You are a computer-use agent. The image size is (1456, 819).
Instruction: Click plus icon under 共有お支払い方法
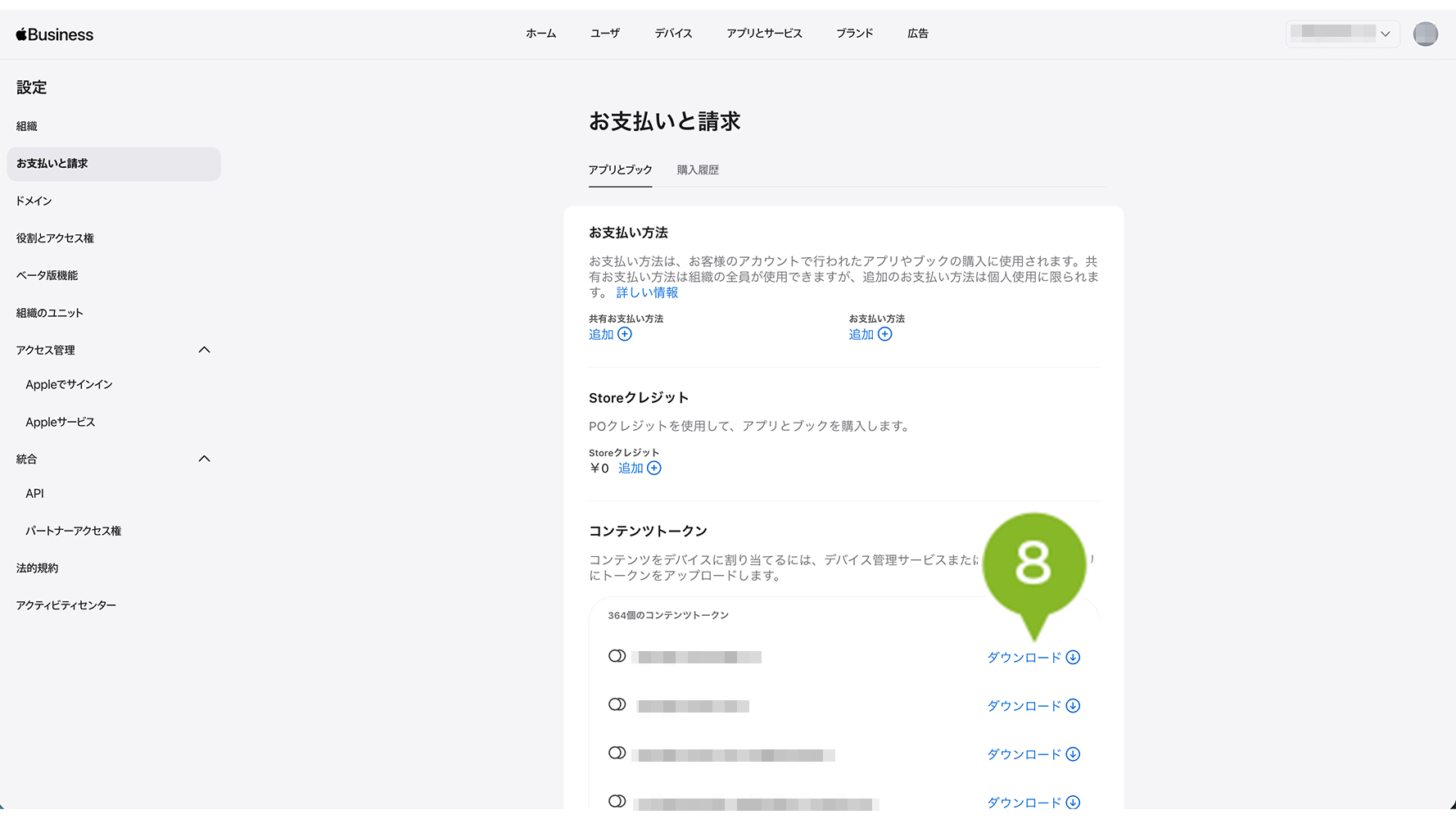[x=625, y=334]
